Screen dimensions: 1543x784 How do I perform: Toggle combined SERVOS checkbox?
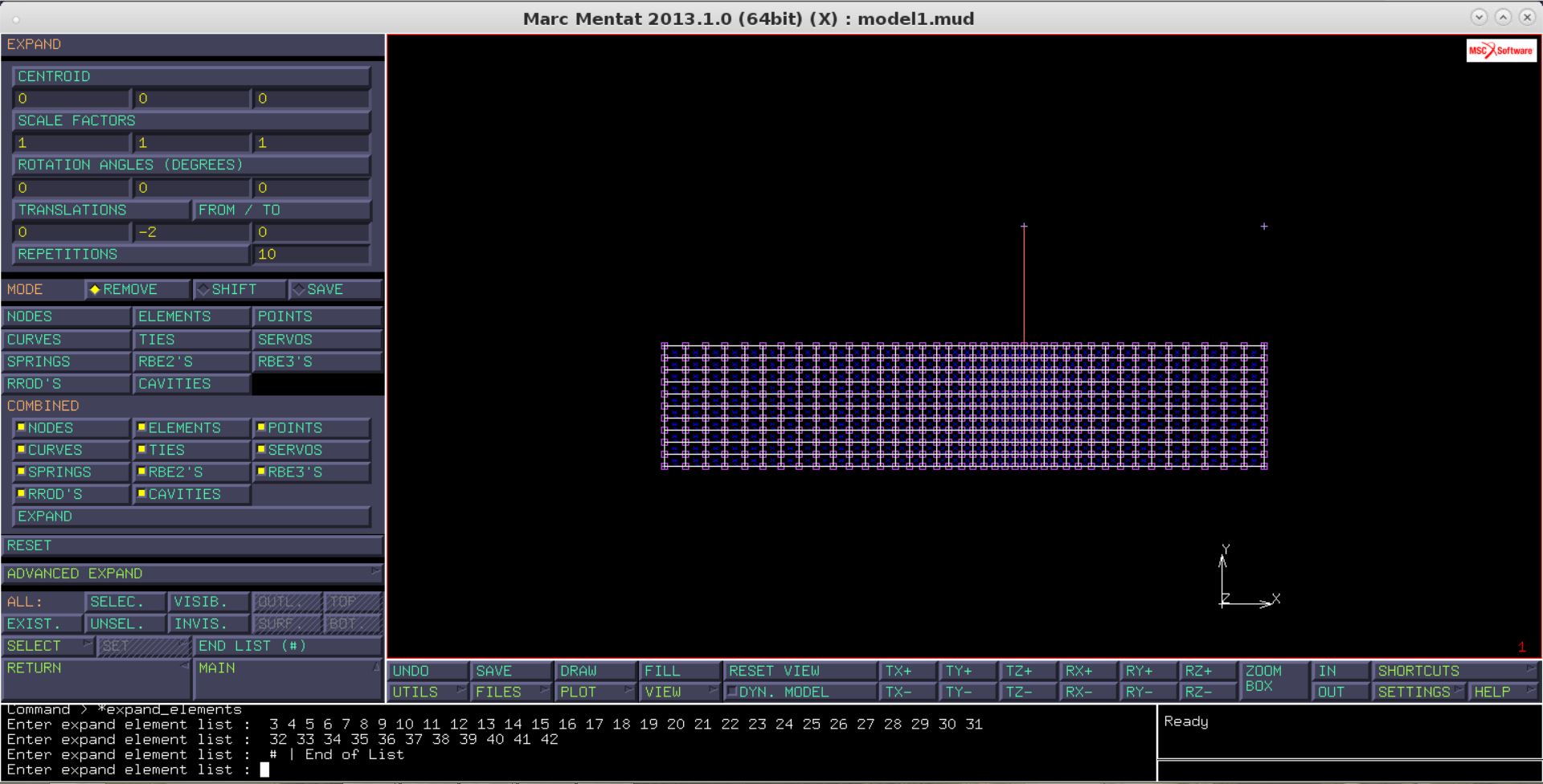[312, 450]
